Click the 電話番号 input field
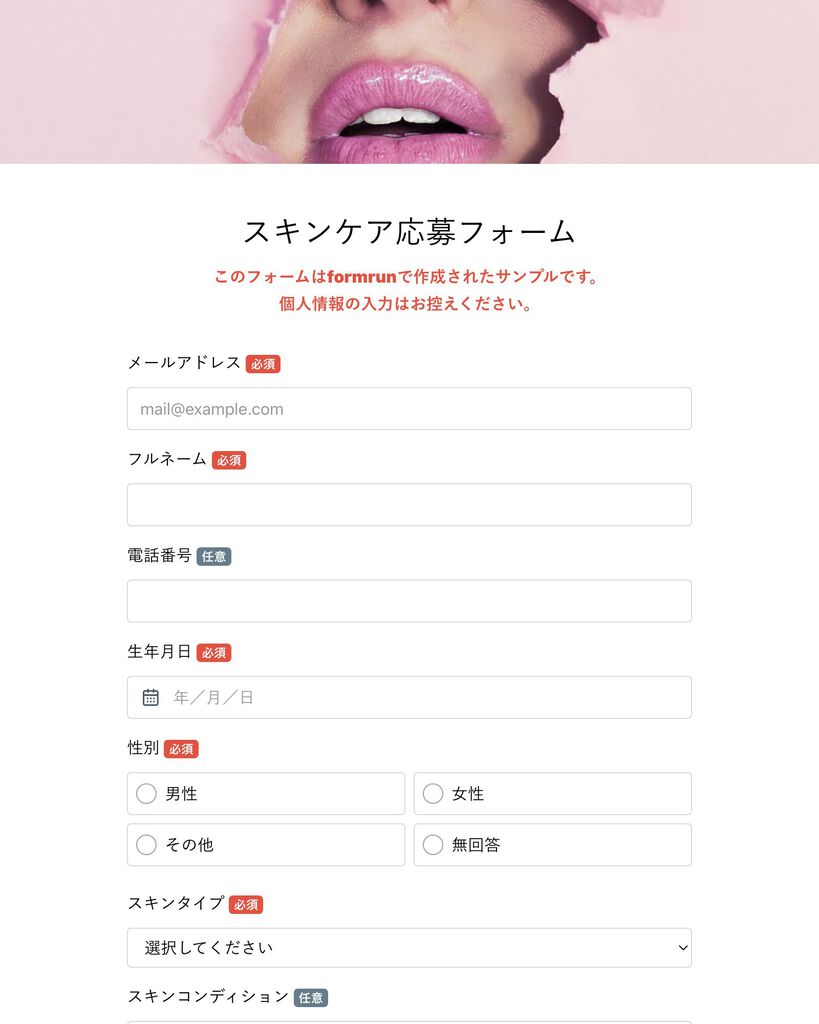Screen dimensions: 819x1024 pyautogui.click(x=410, y=601)
